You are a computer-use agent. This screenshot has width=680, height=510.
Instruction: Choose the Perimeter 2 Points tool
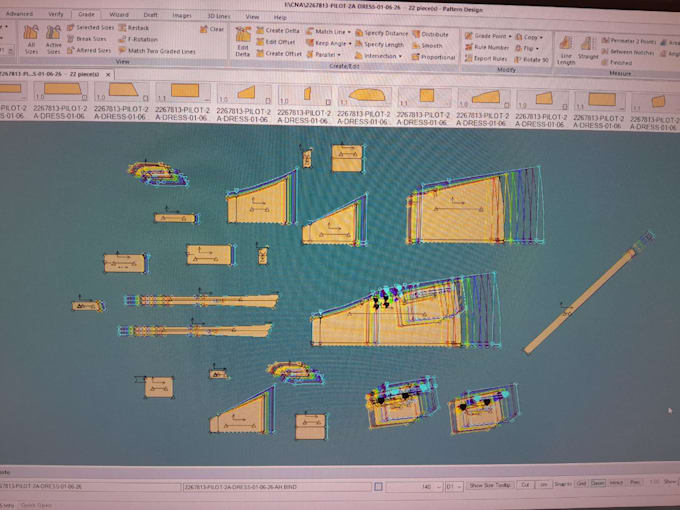click(x=629, y=41)
